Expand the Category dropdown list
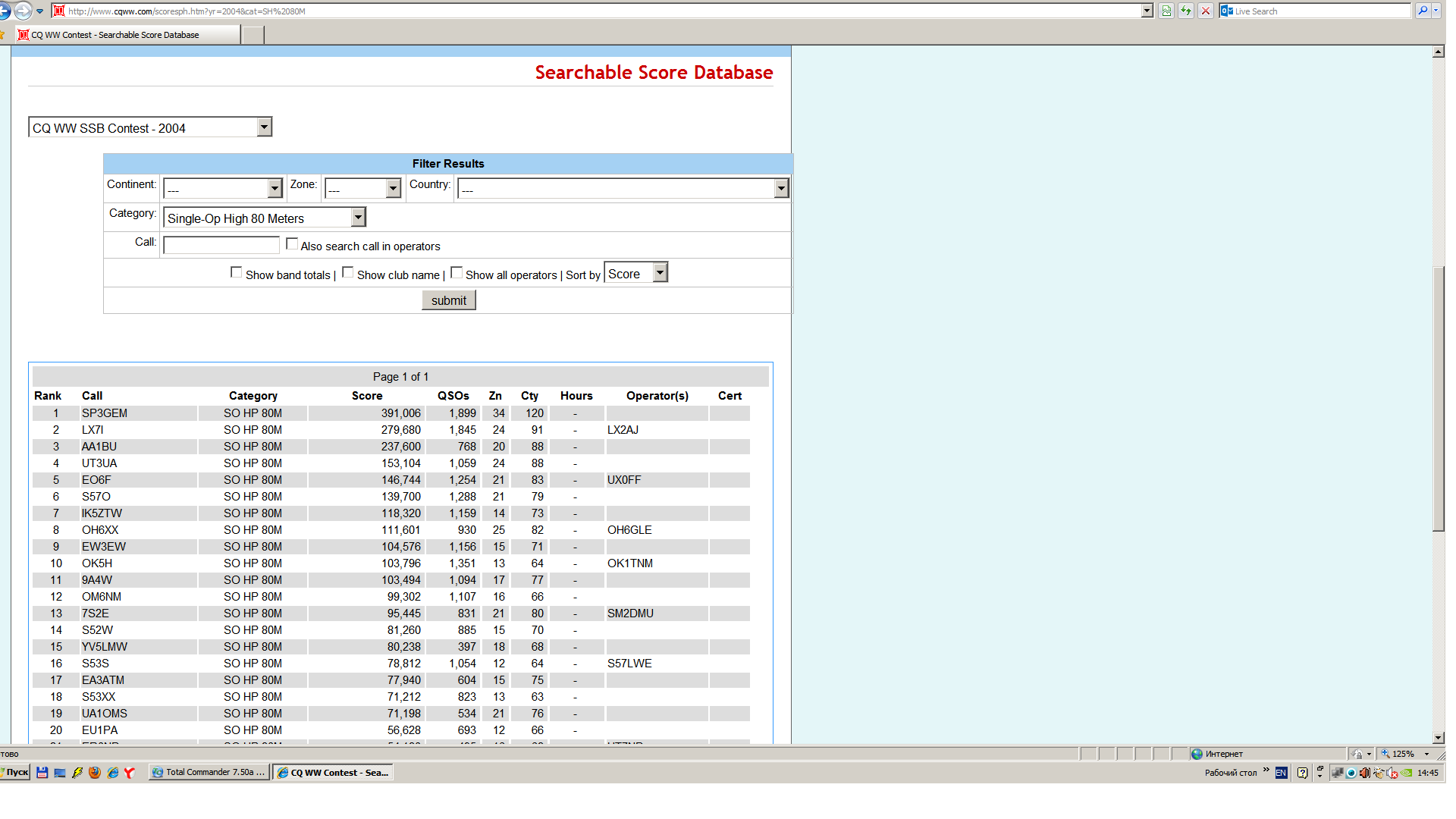Screen dimensions: 1456x819 (359, 218)
